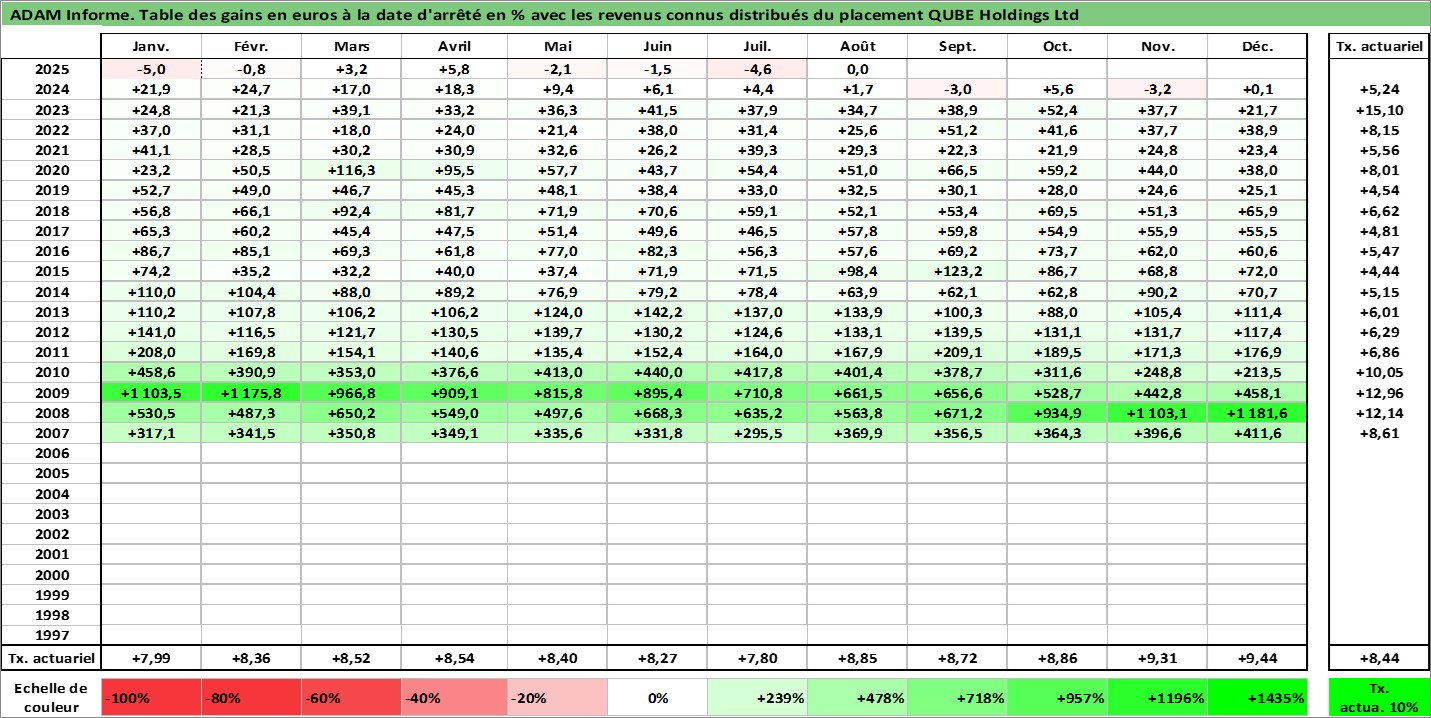Click the 'Tx. actuariel' column header at right
The image size is (1431, 718).
[1378, 46]
